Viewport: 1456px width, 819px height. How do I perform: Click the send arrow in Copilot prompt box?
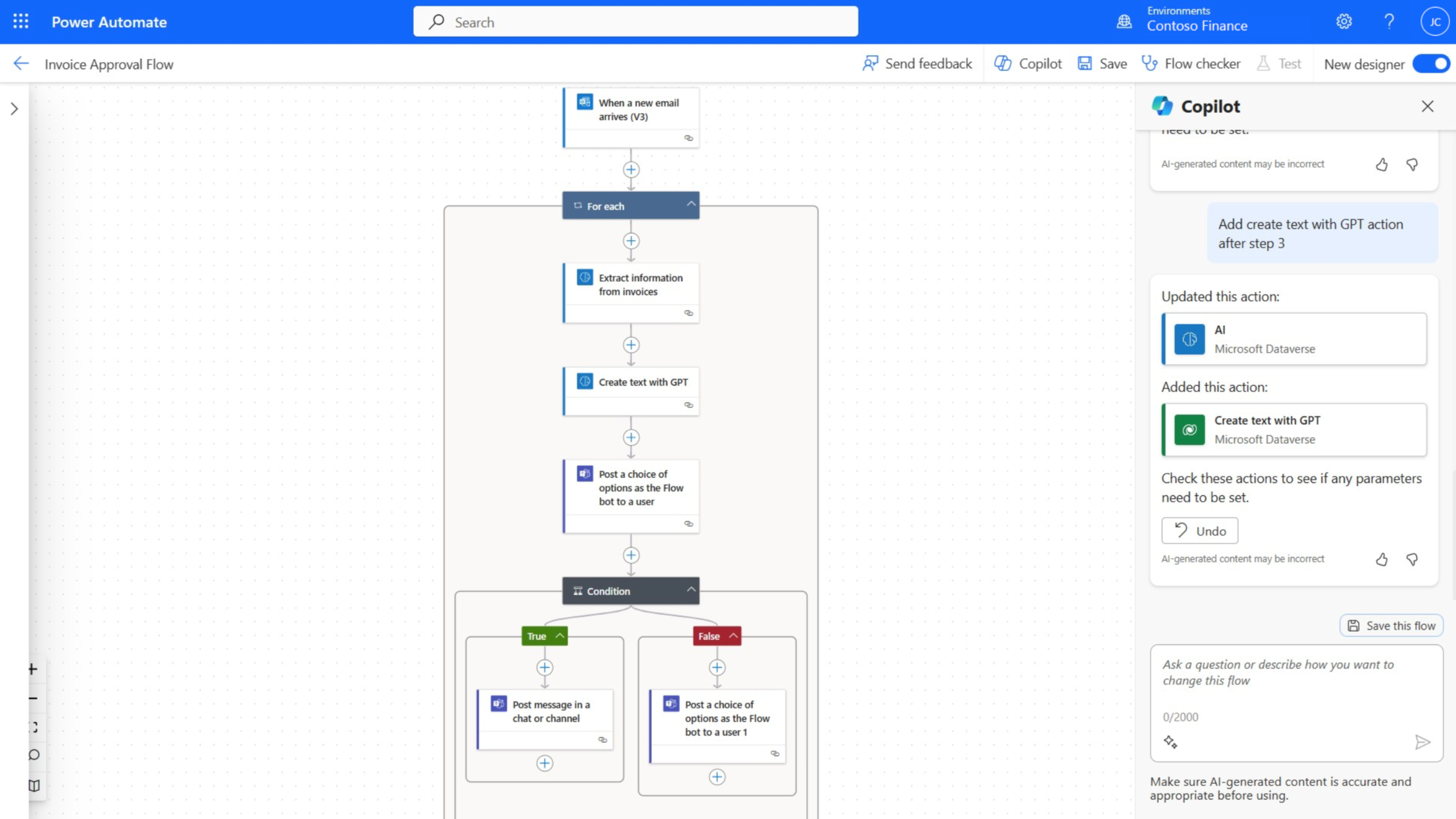[1423, 742]
